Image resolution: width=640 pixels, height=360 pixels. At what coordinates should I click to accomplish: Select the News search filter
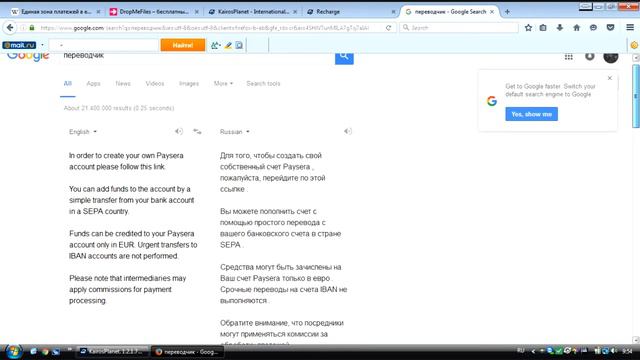[123, 83]
